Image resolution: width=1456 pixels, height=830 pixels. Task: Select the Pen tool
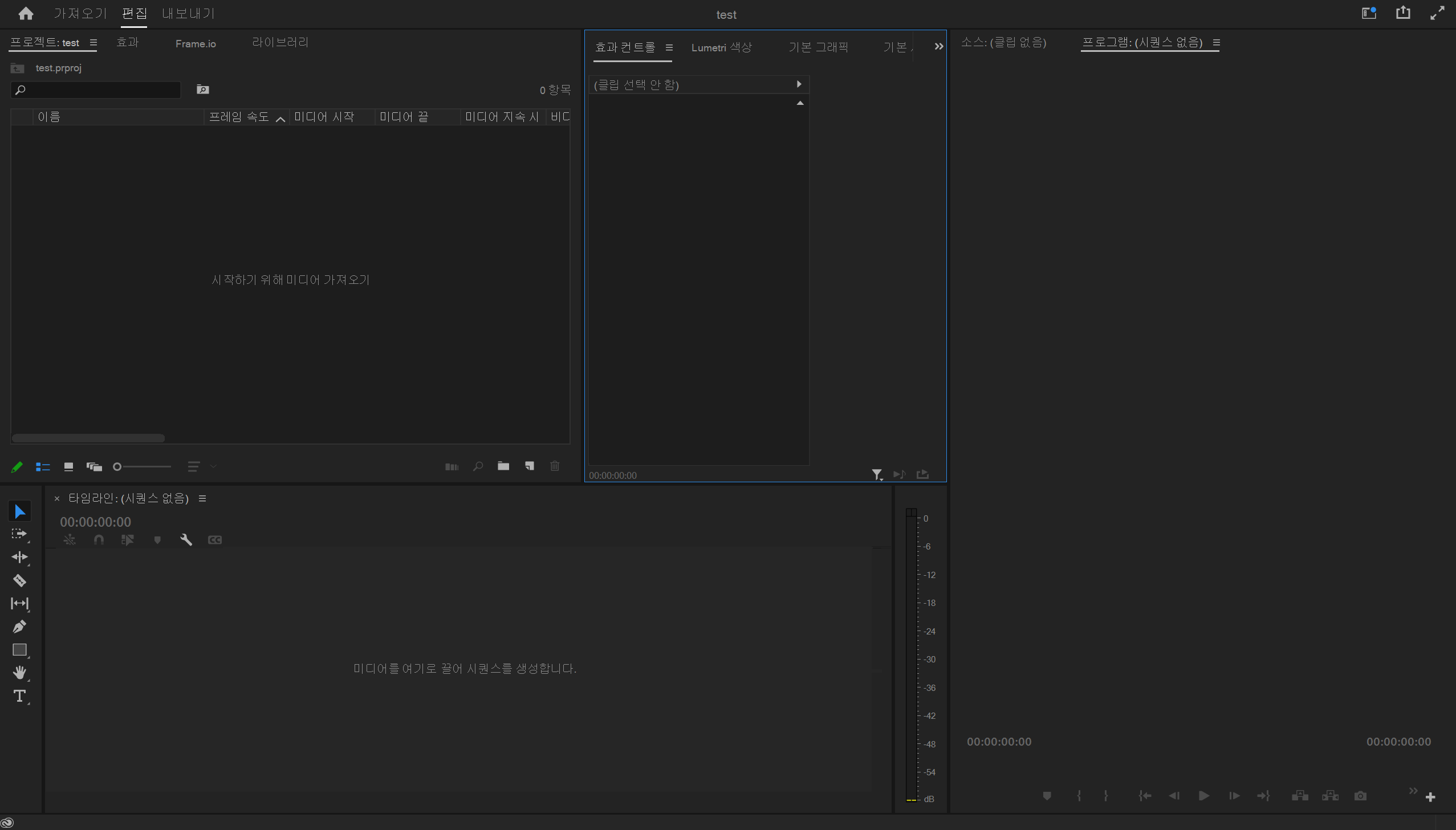[19, 626]
